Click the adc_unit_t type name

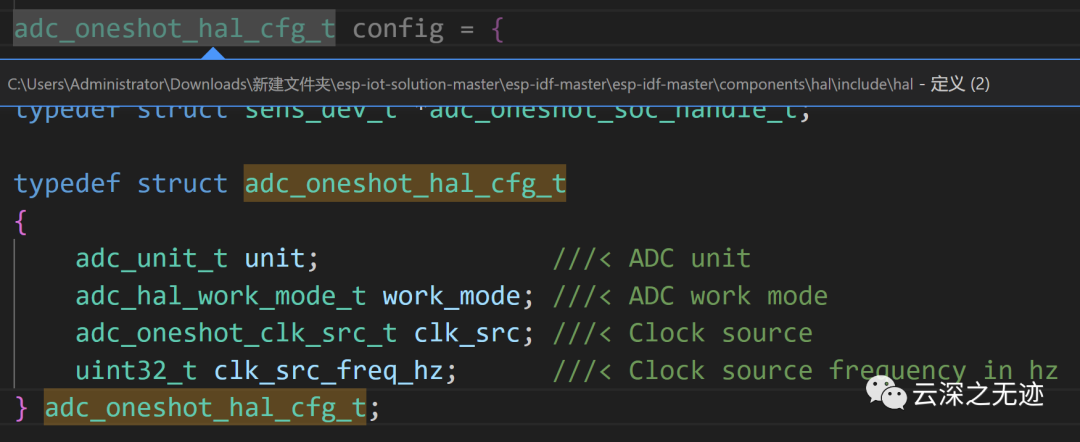click(152, 259)
